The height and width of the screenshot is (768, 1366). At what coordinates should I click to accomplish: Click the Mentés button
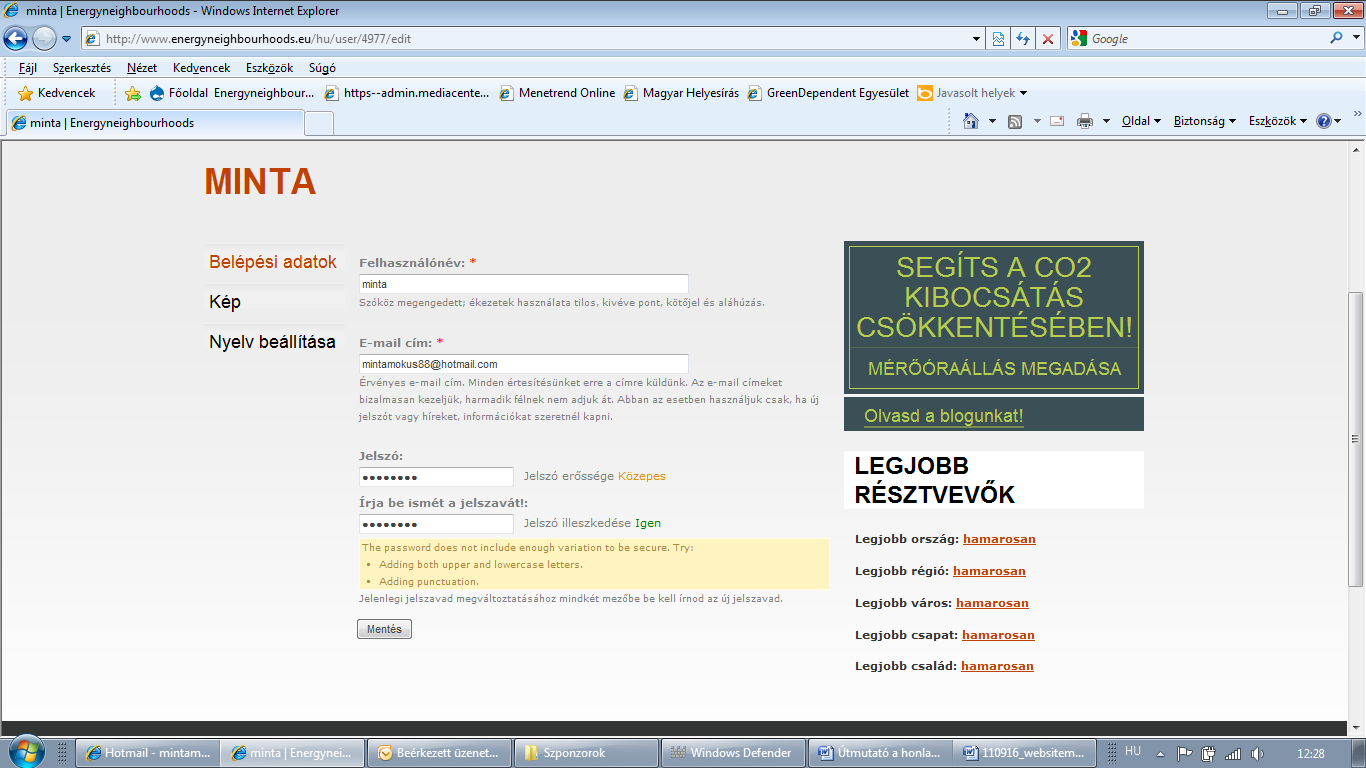tap(384, 629)
